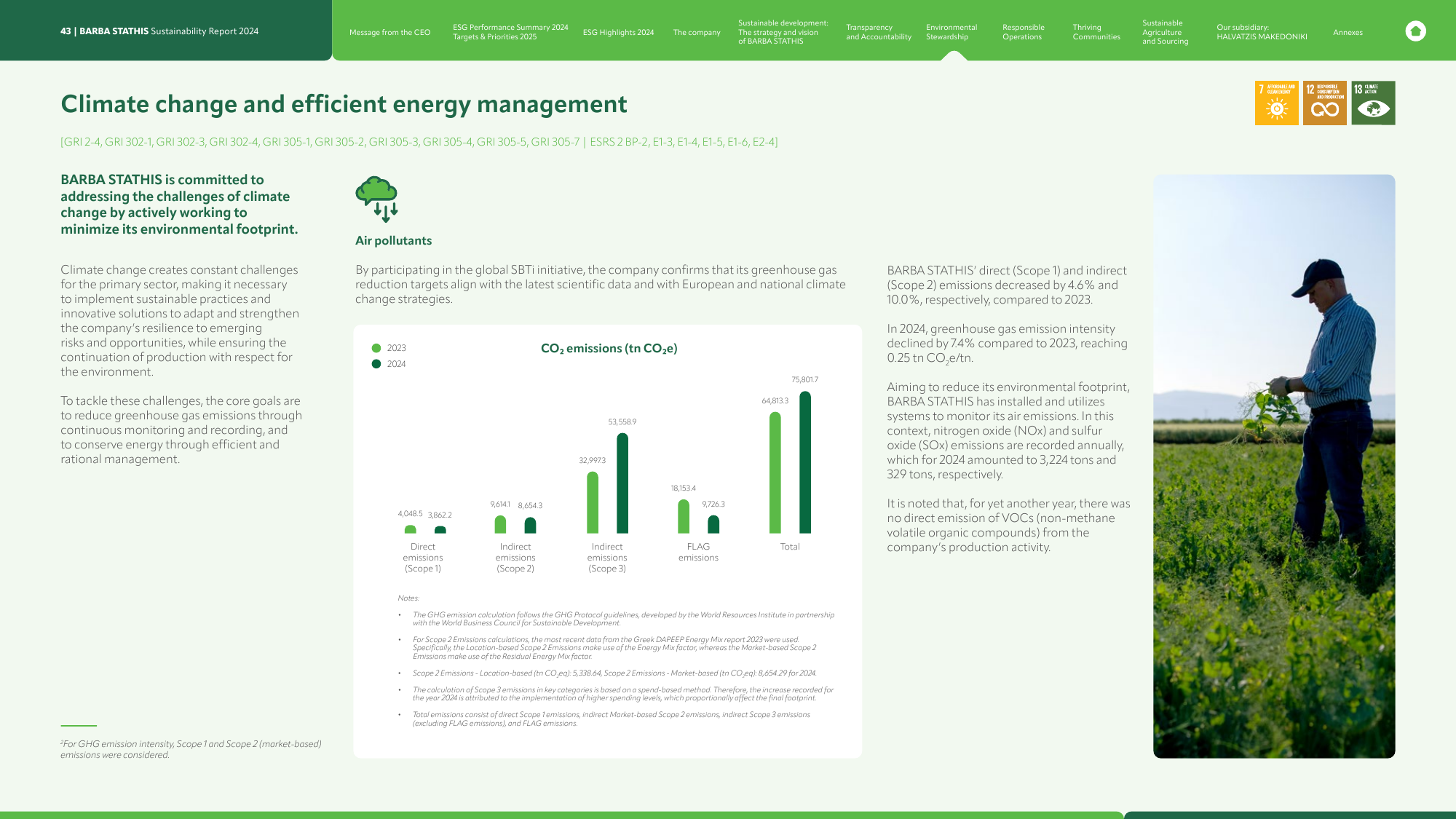The height and width of the screenshot is (819, 1456).
Task: Click the 2024 Scope 2 bar labeled 8,654.3
Action: click(530, 525)
